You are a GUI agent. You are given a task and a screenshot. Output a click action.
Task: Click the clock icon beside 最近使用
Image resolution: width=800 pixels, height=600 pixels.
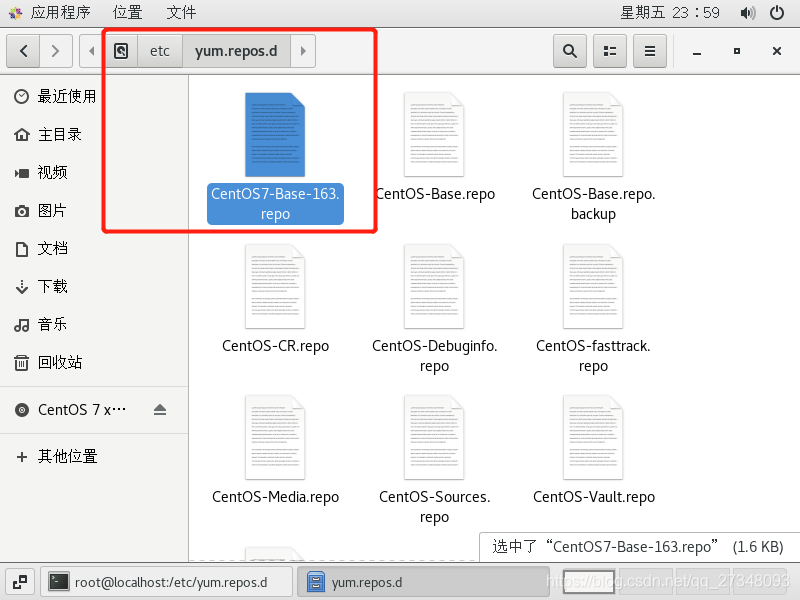[x=21, y=96]
